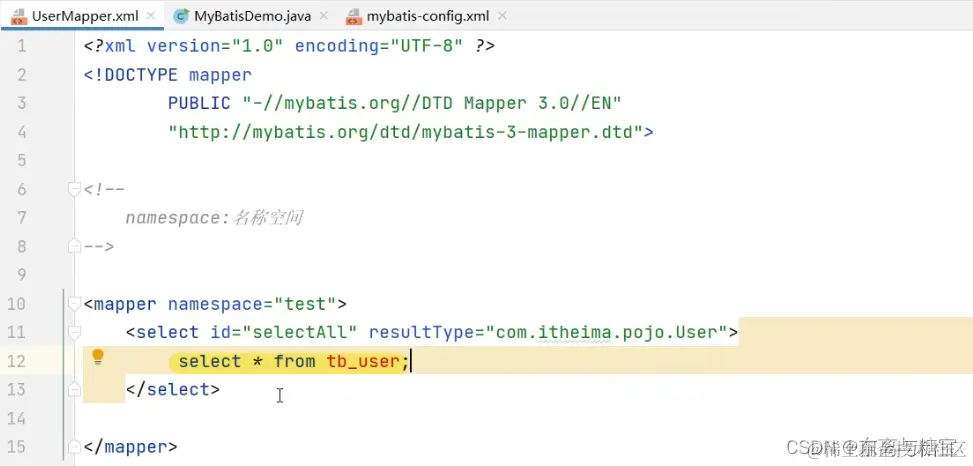This screenshot has width=973, height=466.
Task: Click the XML file icon on mybatis-config tab
Action: click(x=353, y=17)
